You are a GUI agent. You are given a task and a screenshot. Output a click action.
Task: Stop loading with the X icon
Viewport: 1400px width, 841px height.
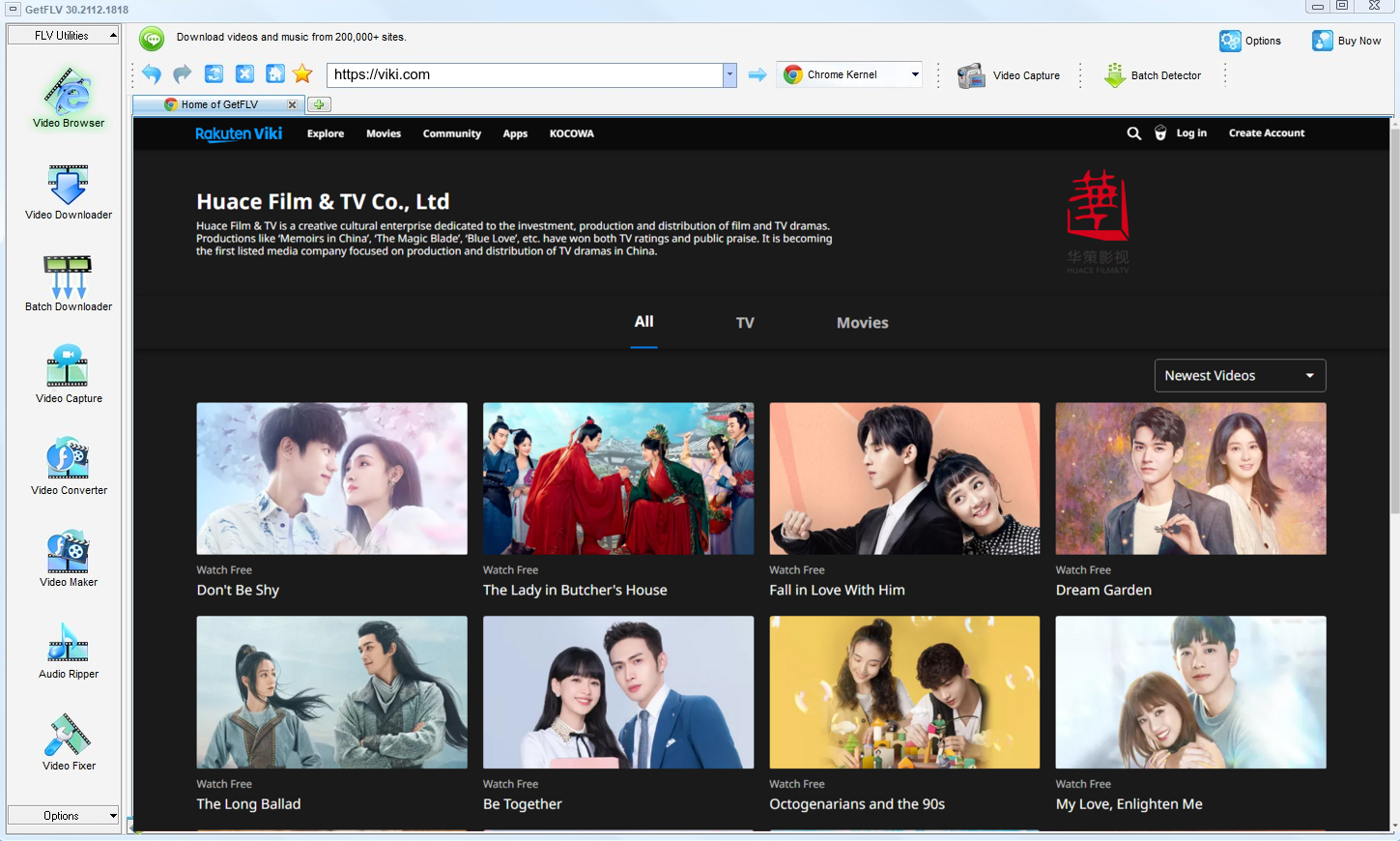click(x=244, y=74)
